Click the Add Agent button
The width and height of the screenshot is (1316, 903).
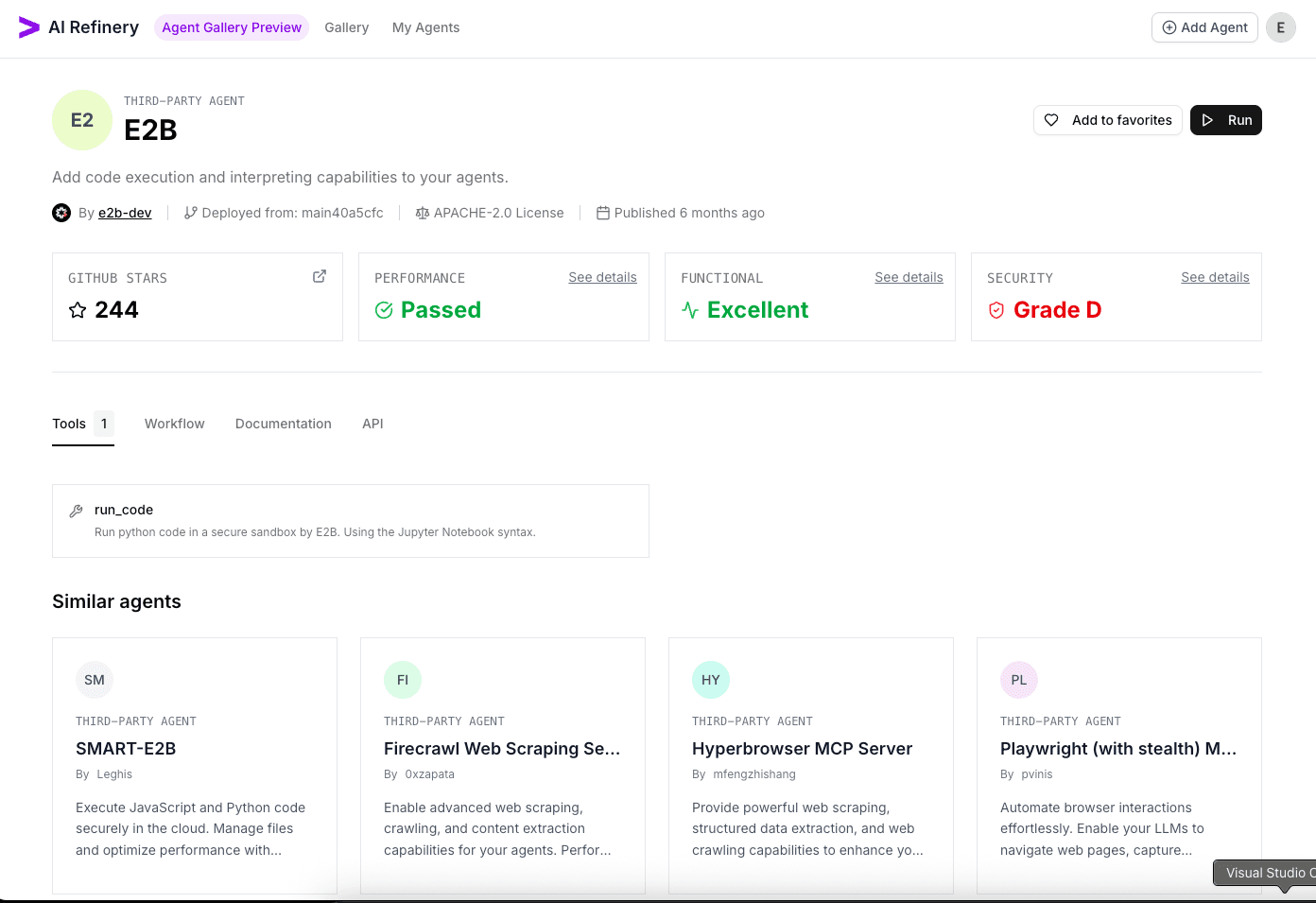click(x=1204, y=27)
